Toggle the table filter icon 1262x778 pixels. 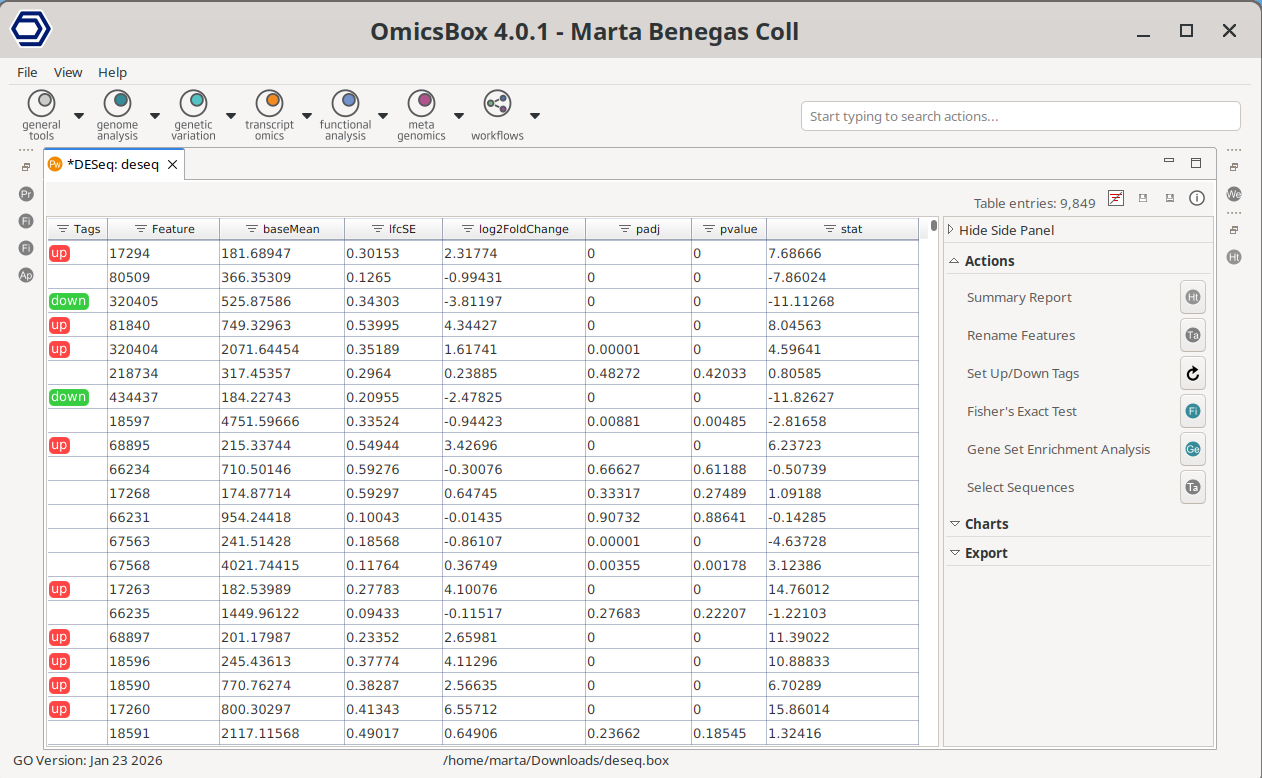[1116, 199]
